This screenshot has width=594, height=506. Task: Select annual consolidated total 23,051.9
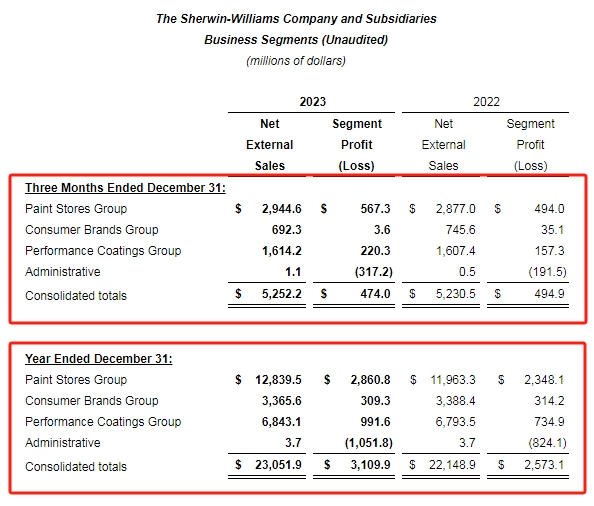[278, 465]
